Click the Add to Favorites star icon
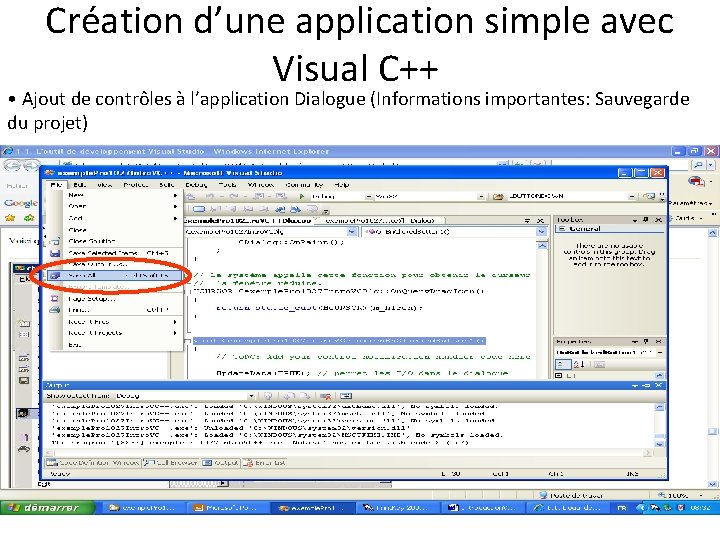The height and width of the screenshot is (540, 720). (28, 218)
